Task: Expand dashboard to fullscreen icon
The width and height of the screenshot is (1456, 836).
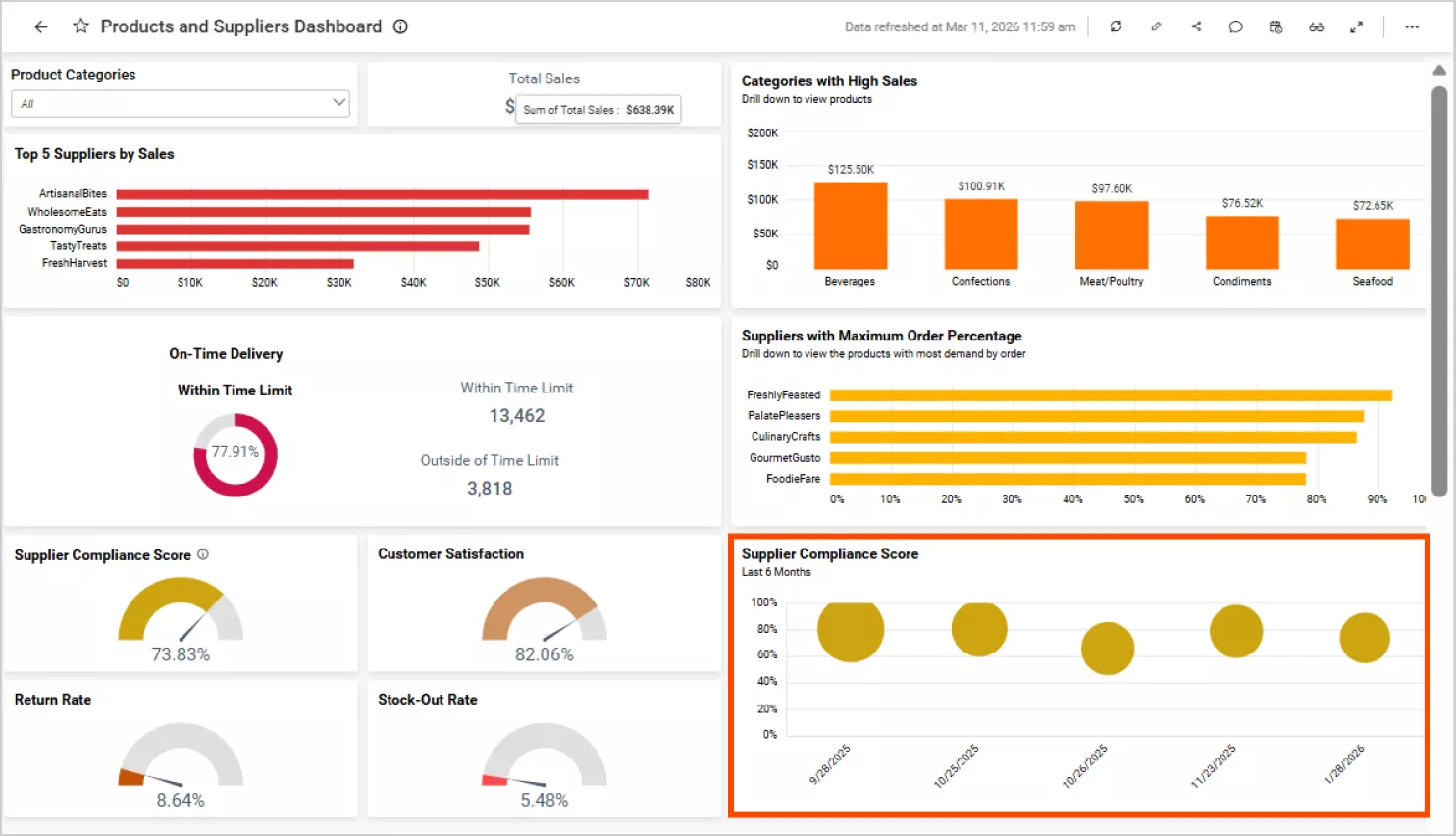Action: click(x=1356, y=26)
